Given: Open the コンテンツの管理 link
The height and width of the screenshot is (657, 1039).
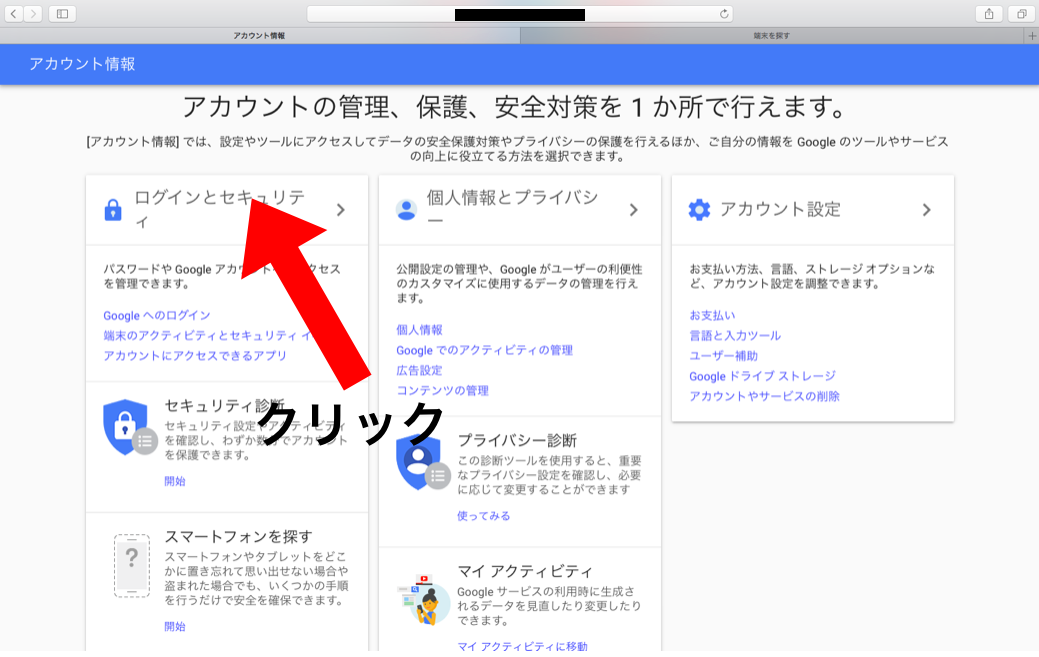Looking at the screenshot, I should (443, 391).
